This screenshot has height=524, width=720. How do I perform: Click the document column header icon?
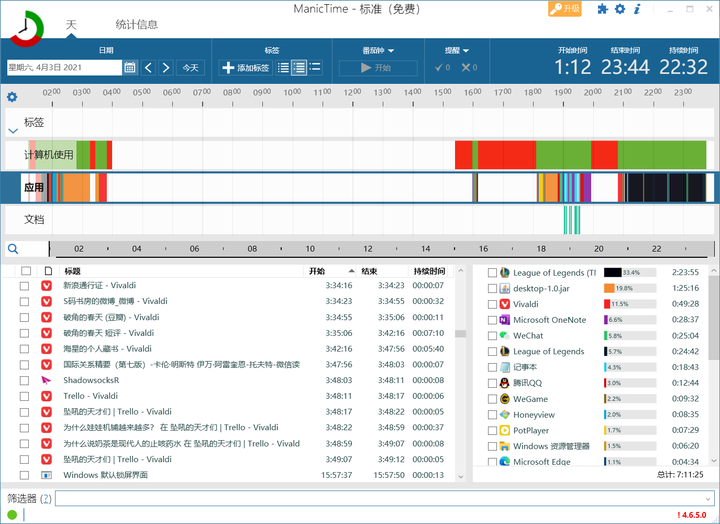(48, 271)
